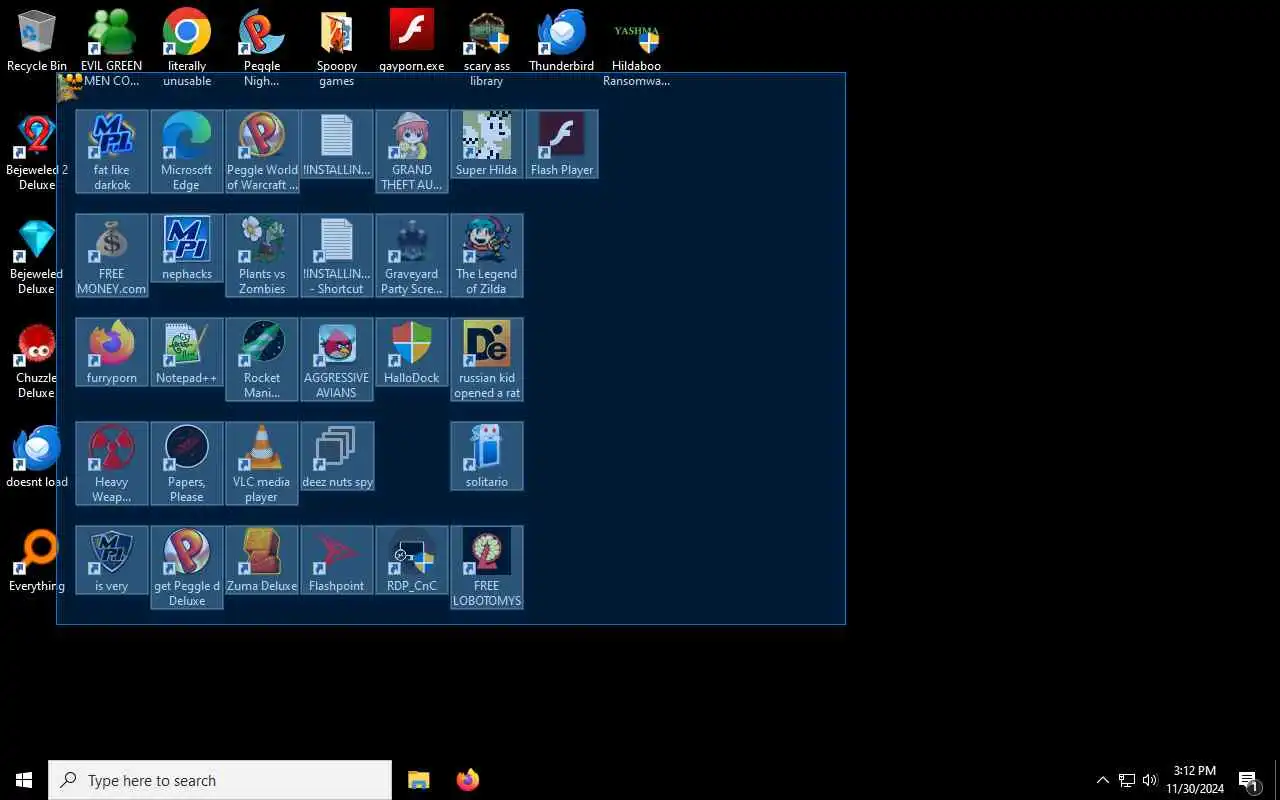Viewport: 1280px width, 800px height.
Task: Select the HalloDock shield icon
Action: pyautogui.click(x=412, y=352)
